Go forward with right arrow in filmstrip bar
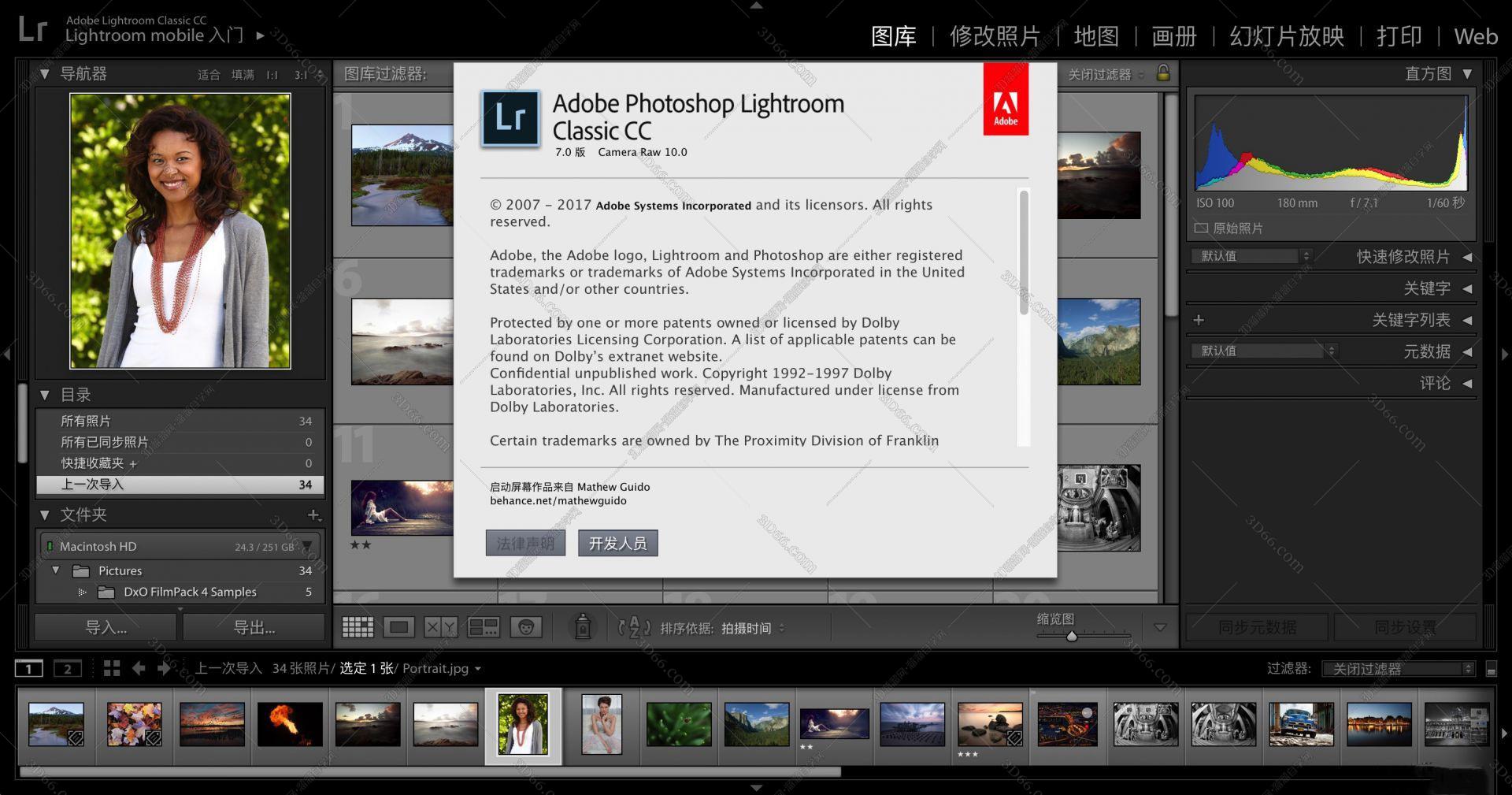The width and height of the screenshot is (1512, 795). (x=164, y=668)
